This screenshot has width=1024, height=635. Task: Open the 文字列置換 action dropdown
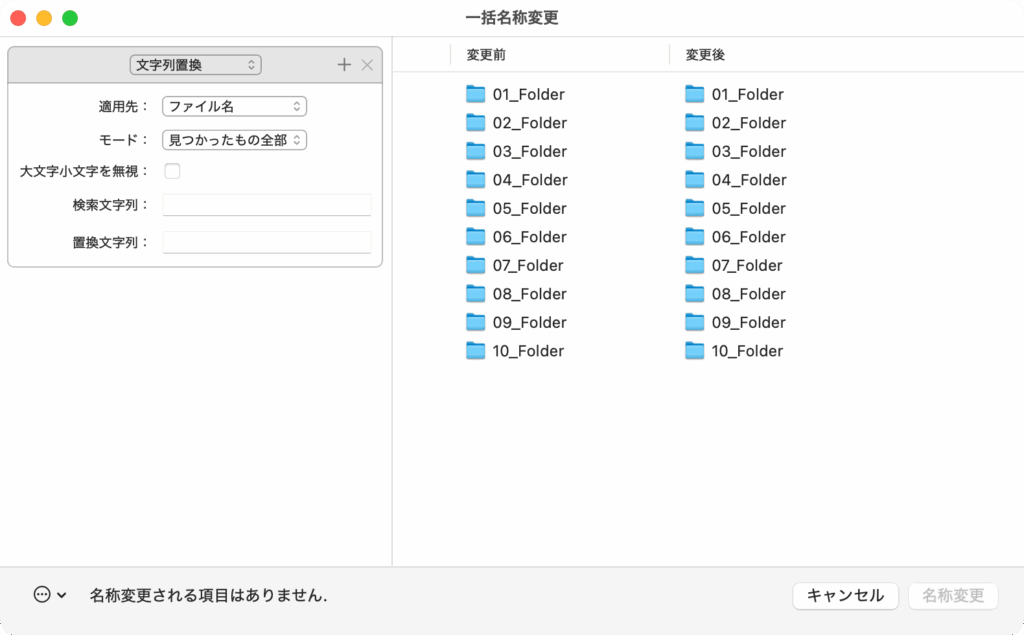coord(195,65)
